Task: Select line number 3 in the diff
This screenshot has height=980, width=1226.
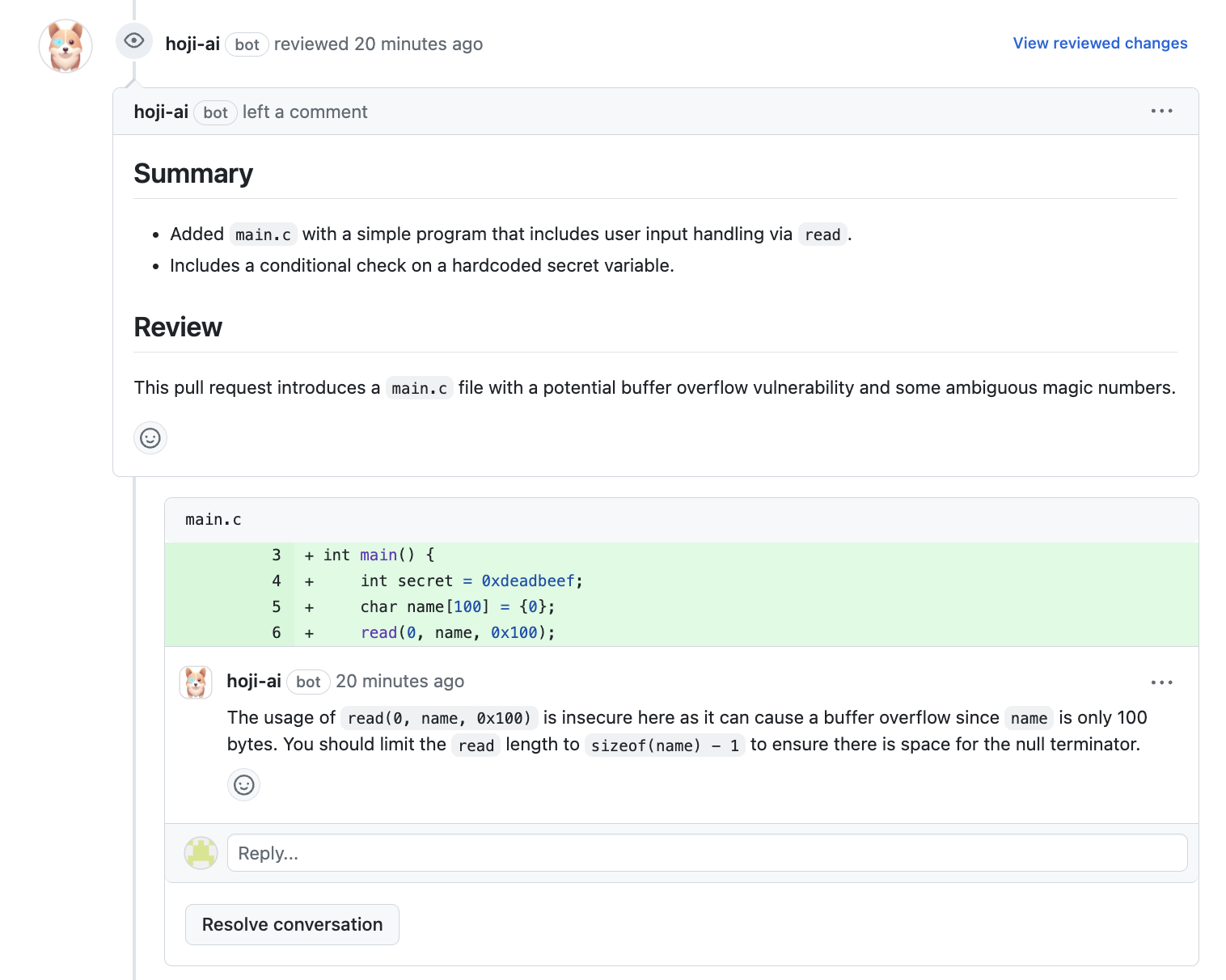Action: 277,555
